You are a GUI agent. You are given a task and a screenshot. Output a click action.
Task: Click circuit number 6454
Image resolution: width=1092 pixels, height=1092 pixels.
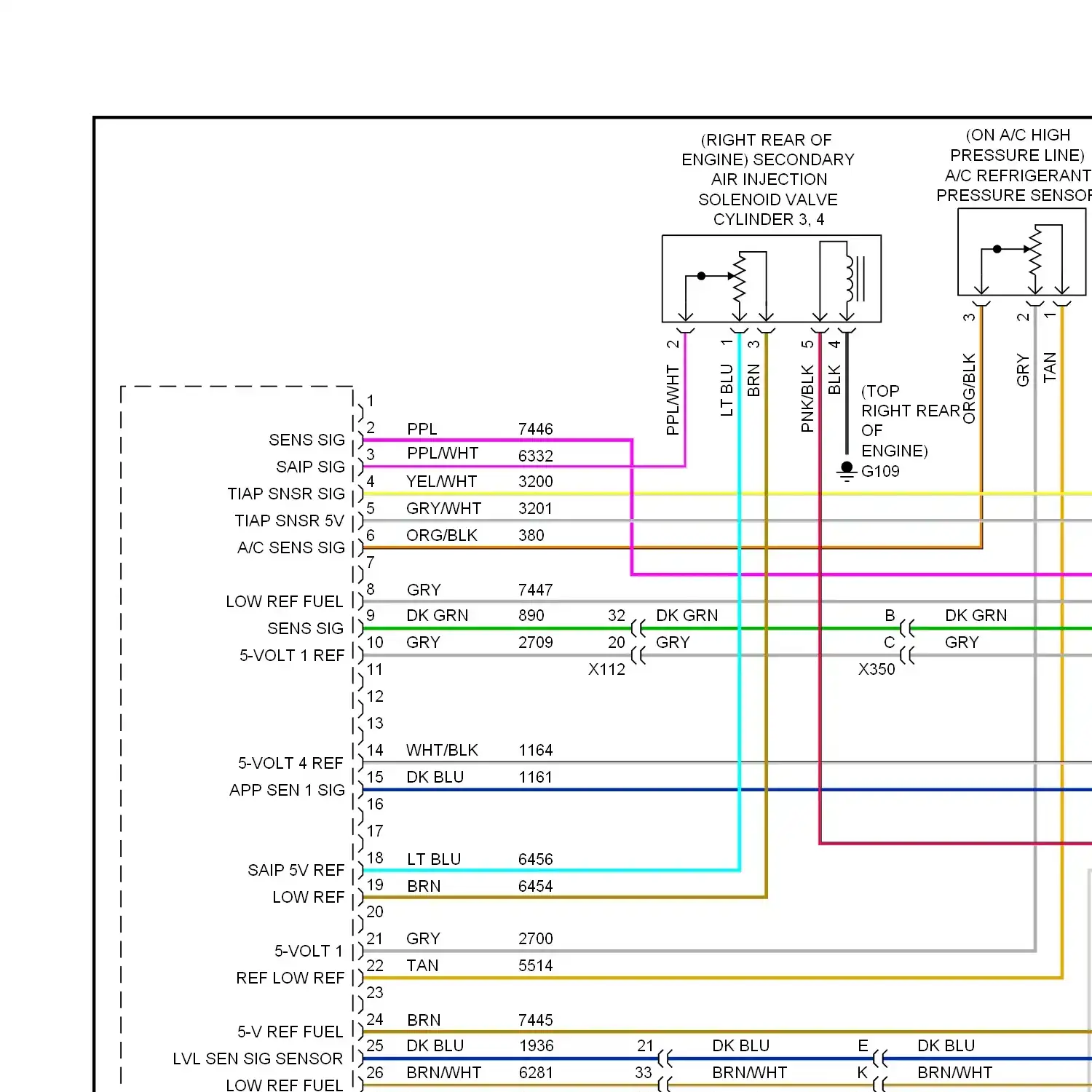535,886
